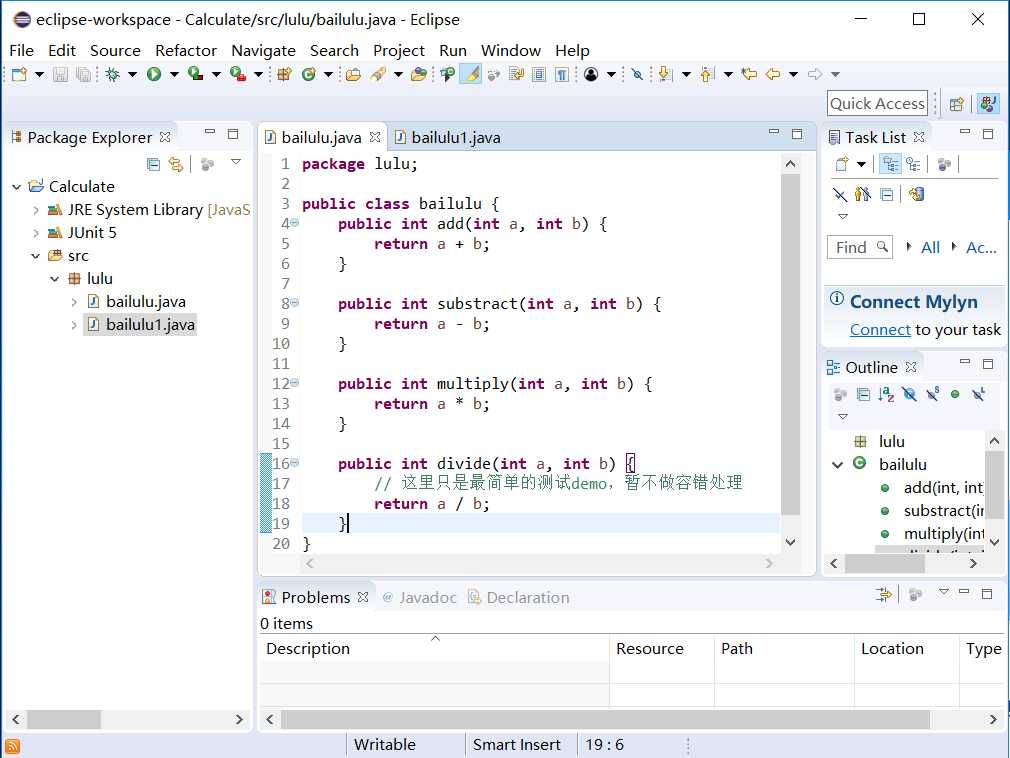Click the Run External Tools icon
The image size is (1010, 758).
tap(238, 74)
